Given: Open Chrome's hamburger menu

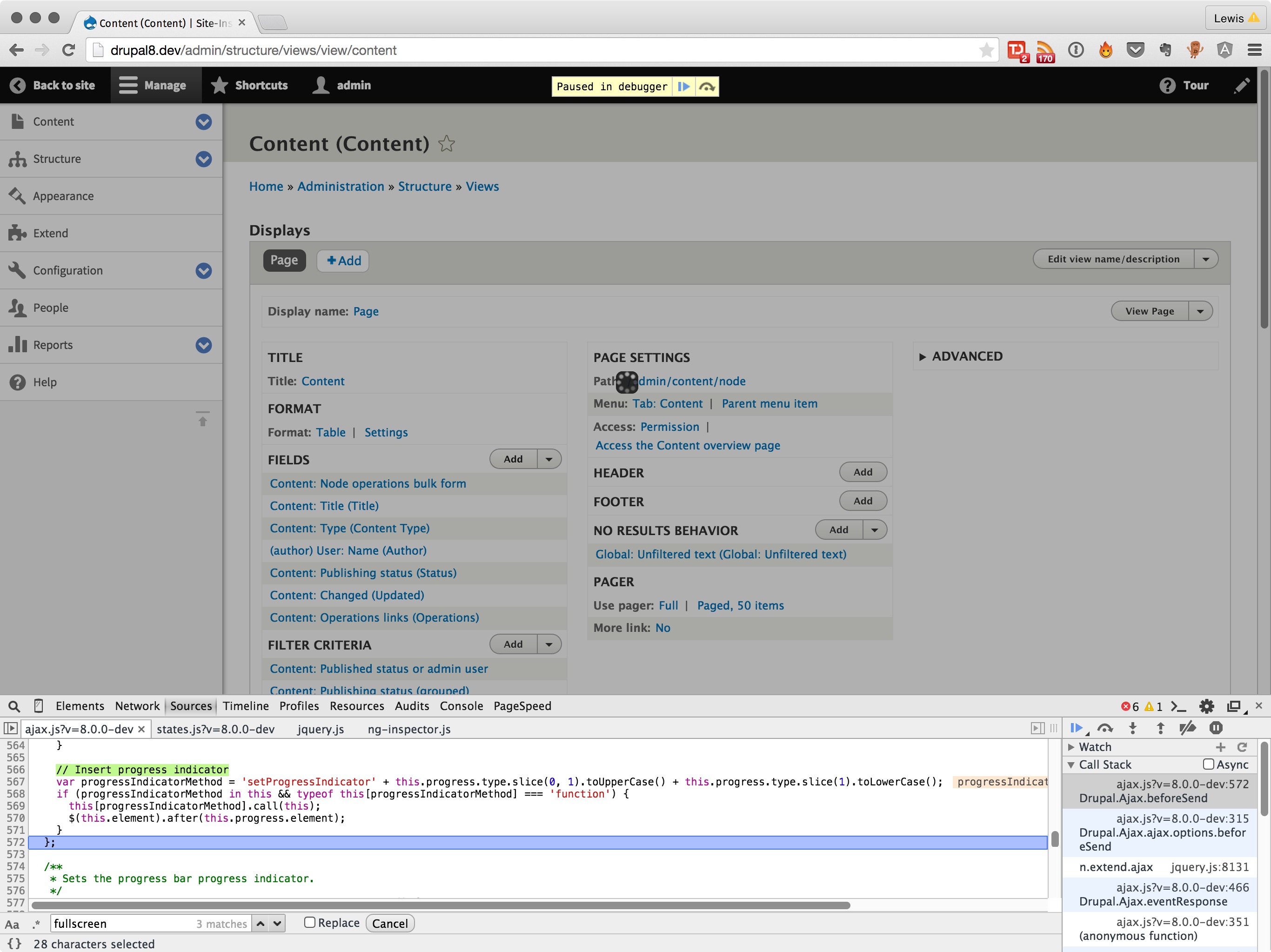Looking at the screenshot, I should tap(1254, 50).
